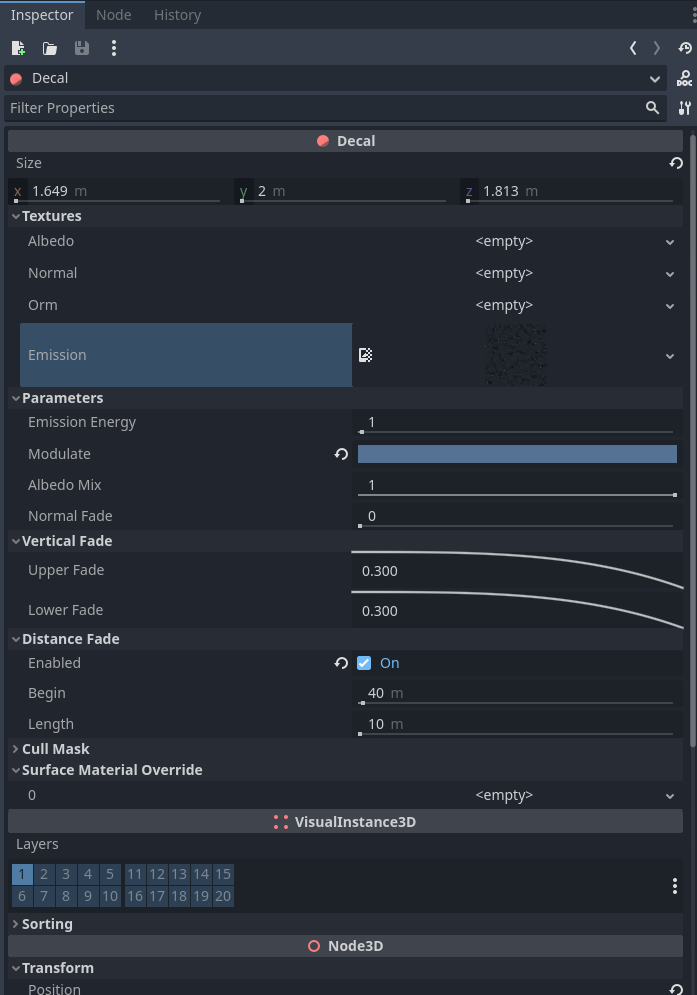Navigate back in the Inspector history arrow

coord(633,47)
